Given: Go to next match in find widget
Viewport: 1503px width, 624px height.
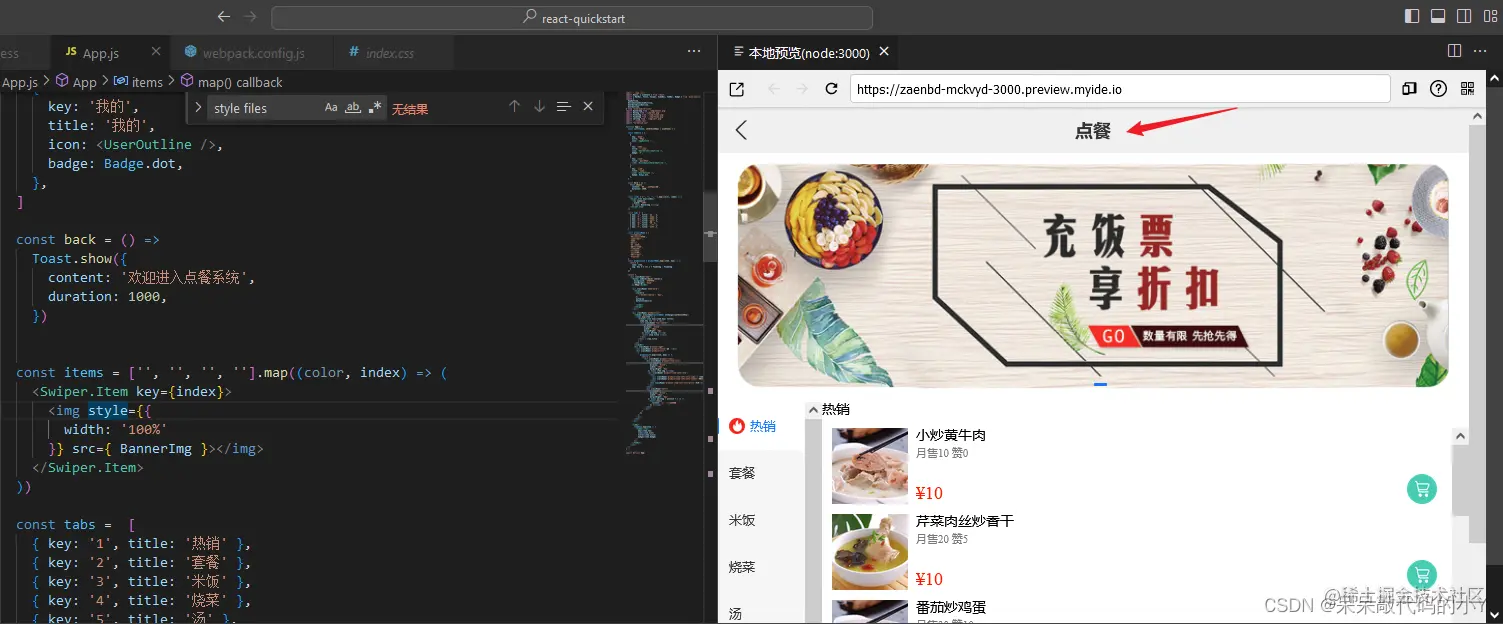Looking at the screenshot, I should pyautogui.click(x=539, y=106).
